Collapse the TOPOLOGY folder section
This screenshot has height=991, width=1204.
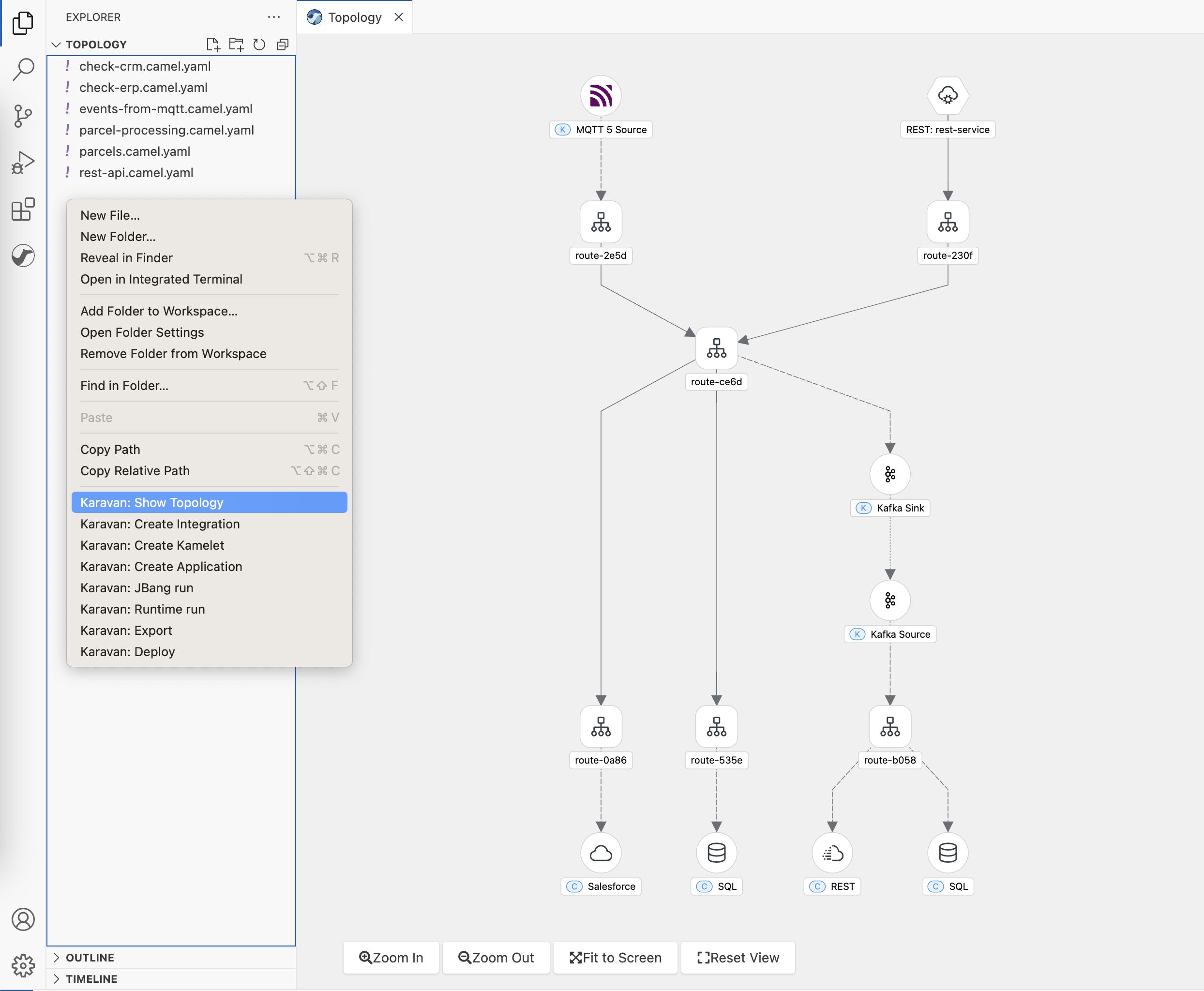56,45
